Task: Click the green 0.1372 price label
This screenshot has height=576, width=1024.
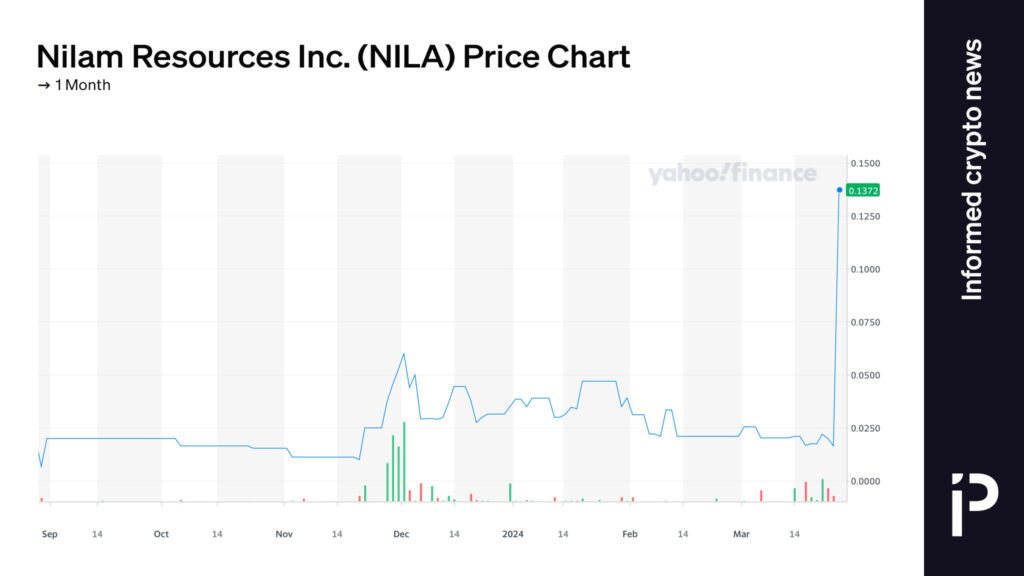Action: coord(863,191)
